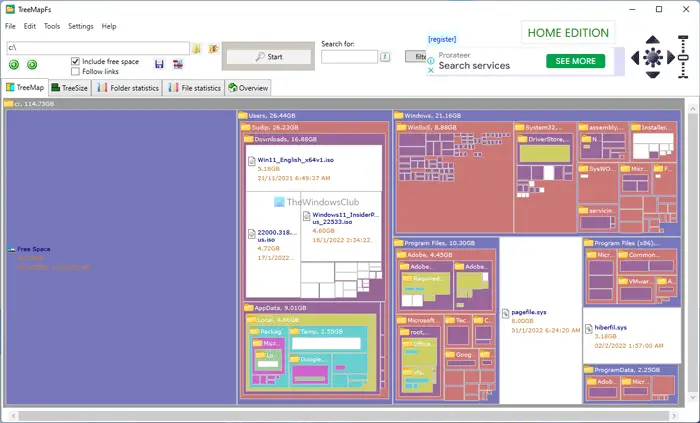Open the Tools menu

pyautogui.click(x=52, y=26)
